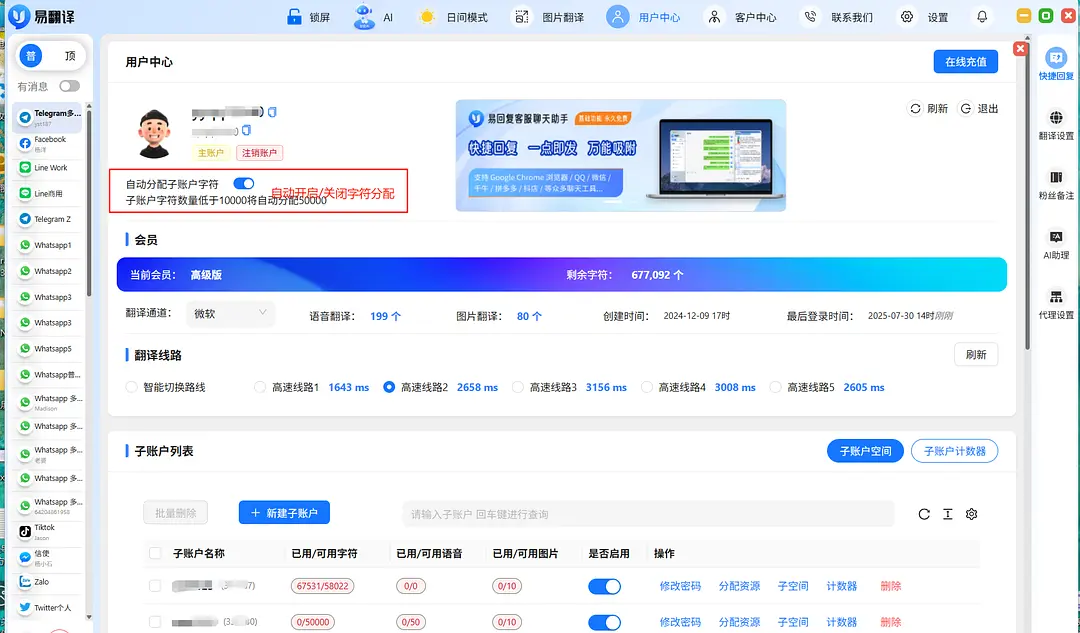Screen dimensions: 1080x633
Task: Disable 是否启用 for the first sub-account
Action: 604,586
